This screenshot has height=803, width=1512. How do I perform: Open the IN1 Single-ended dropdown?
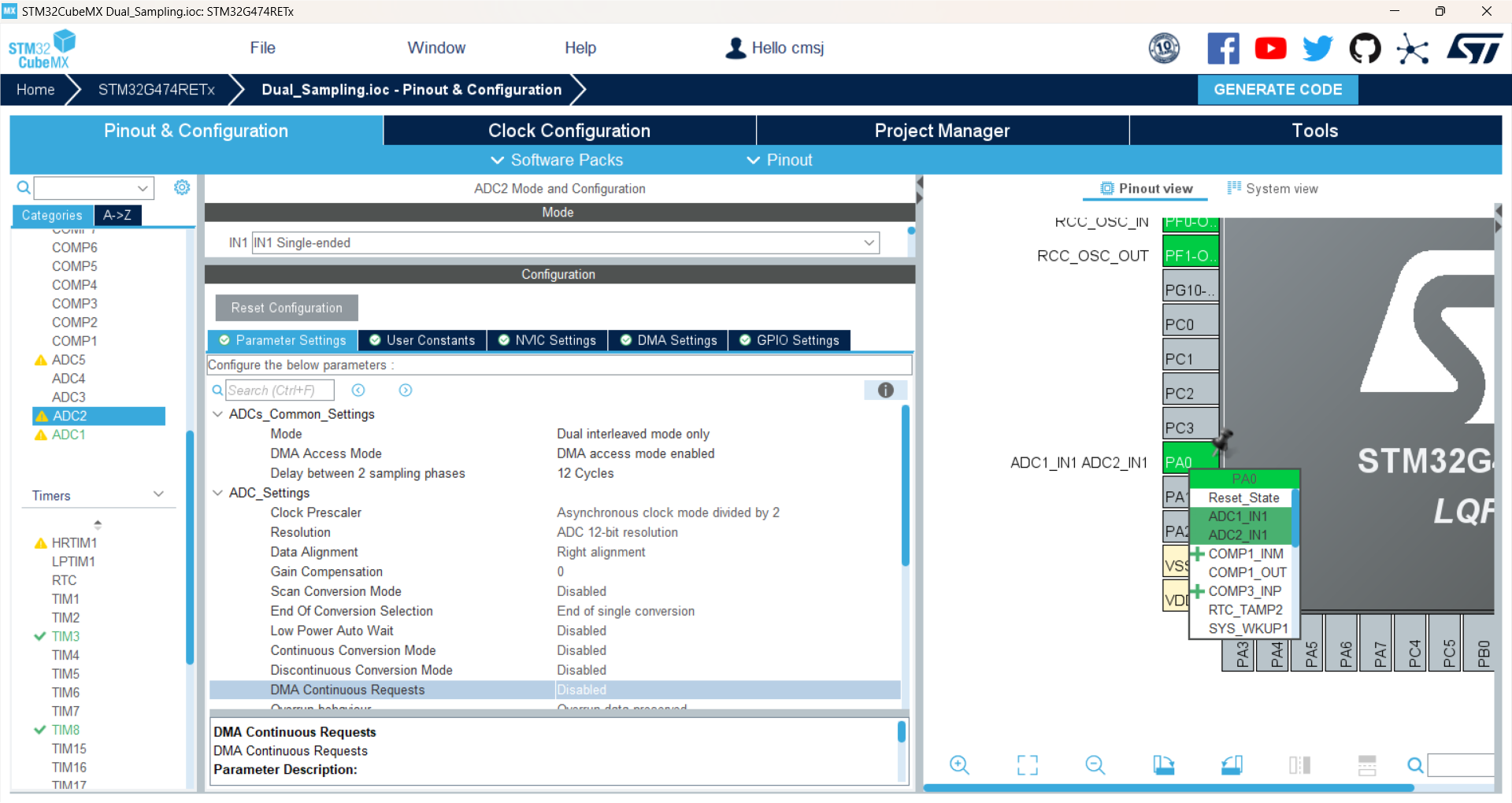(x=869, y=242)
